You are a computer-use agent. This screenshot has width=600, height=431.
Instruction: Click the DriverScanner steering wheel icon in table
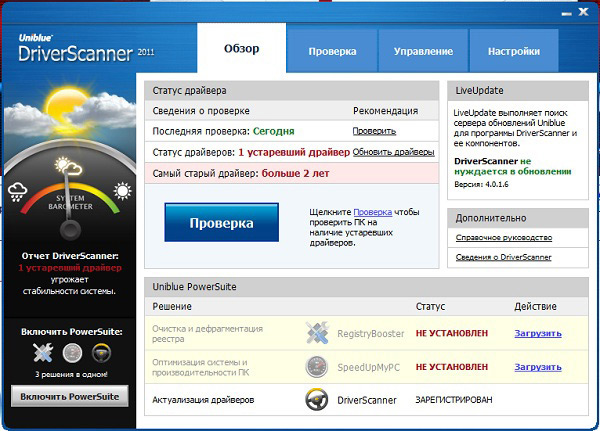click(316, 400)
